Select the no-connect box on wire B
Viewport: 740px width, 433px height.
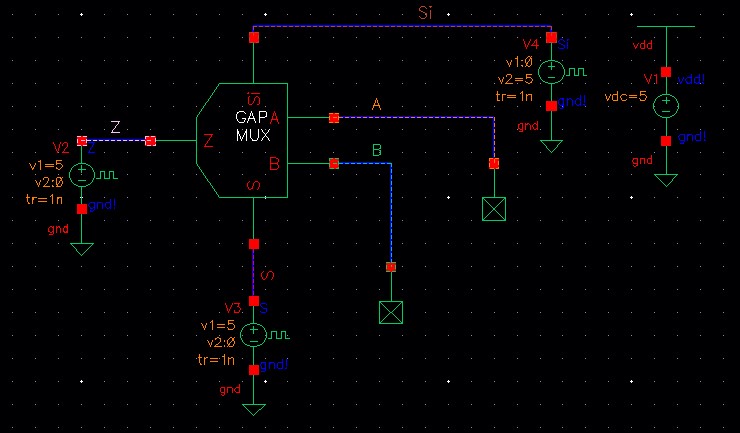pyautogui.click(x=391, y=312)
